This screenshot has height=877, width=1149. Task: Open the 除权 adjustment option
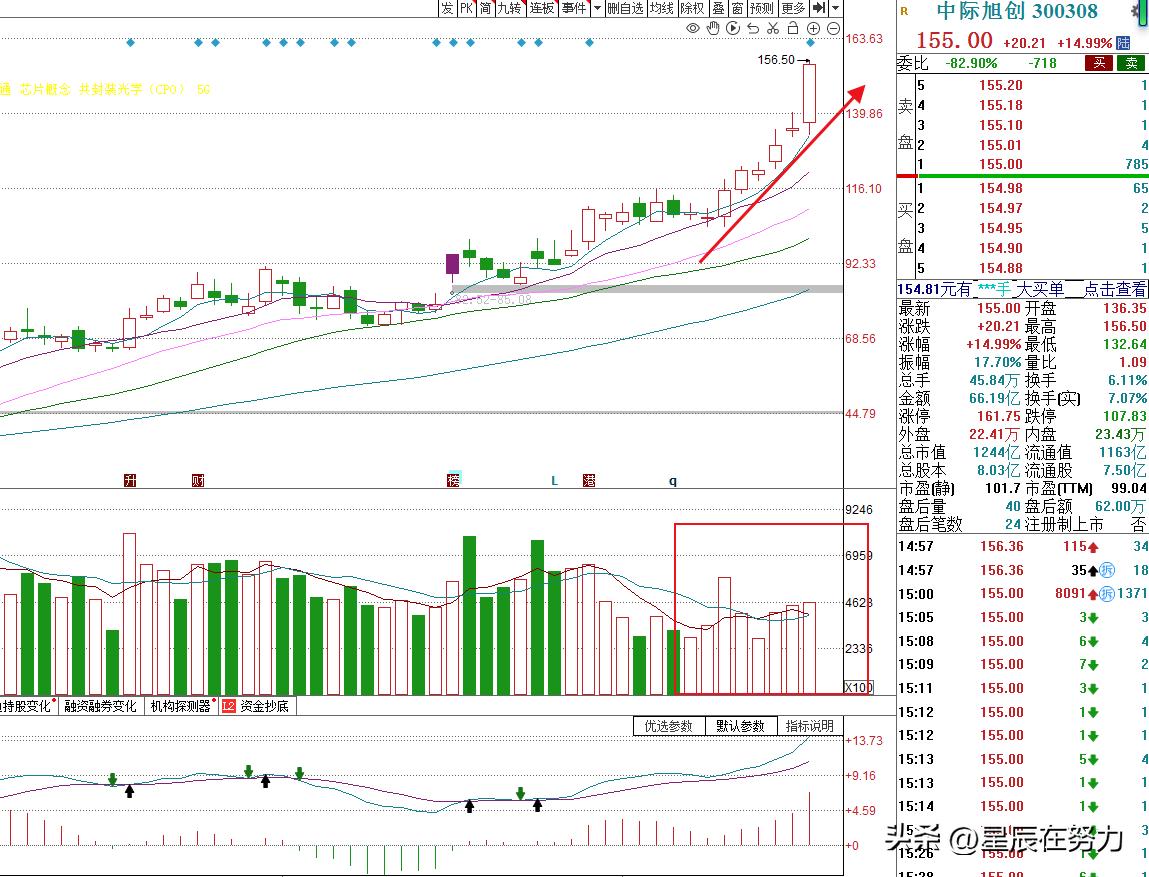pos(692,8)
